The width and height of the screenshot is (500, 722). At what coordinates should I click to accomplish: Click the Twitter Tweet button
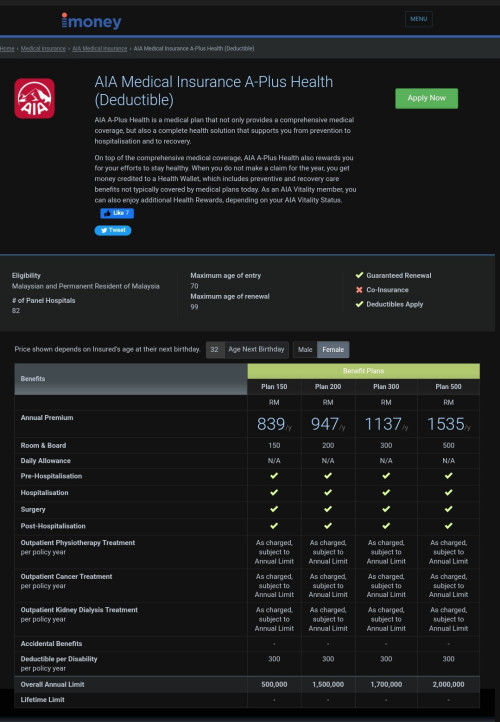click(x=113, y=230)
